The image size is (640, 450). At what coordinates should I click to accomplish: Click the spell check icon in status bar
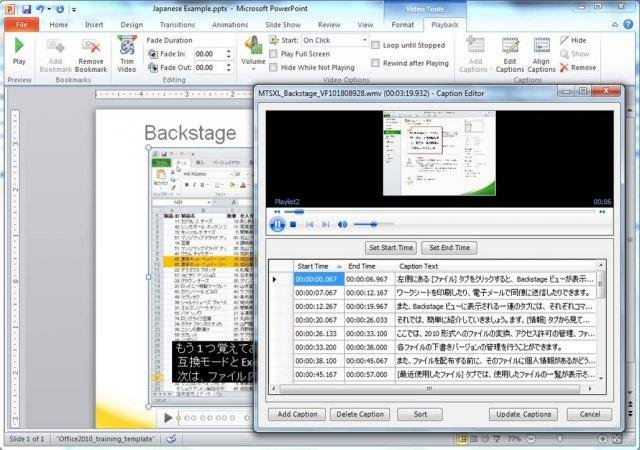[171, 439]
